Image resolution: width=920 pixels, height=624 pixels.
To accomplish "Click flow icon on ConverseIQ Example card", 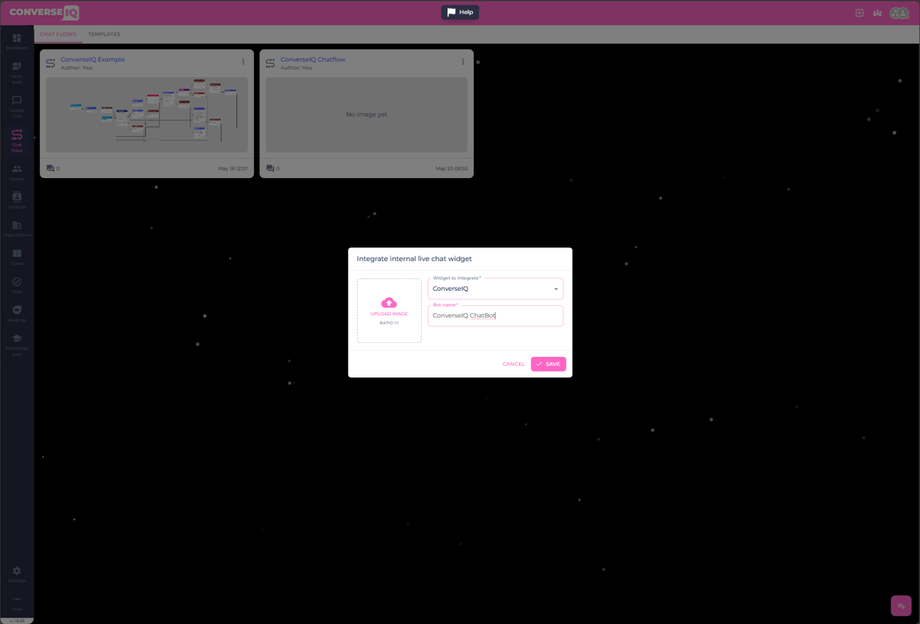I will point(50,63).
